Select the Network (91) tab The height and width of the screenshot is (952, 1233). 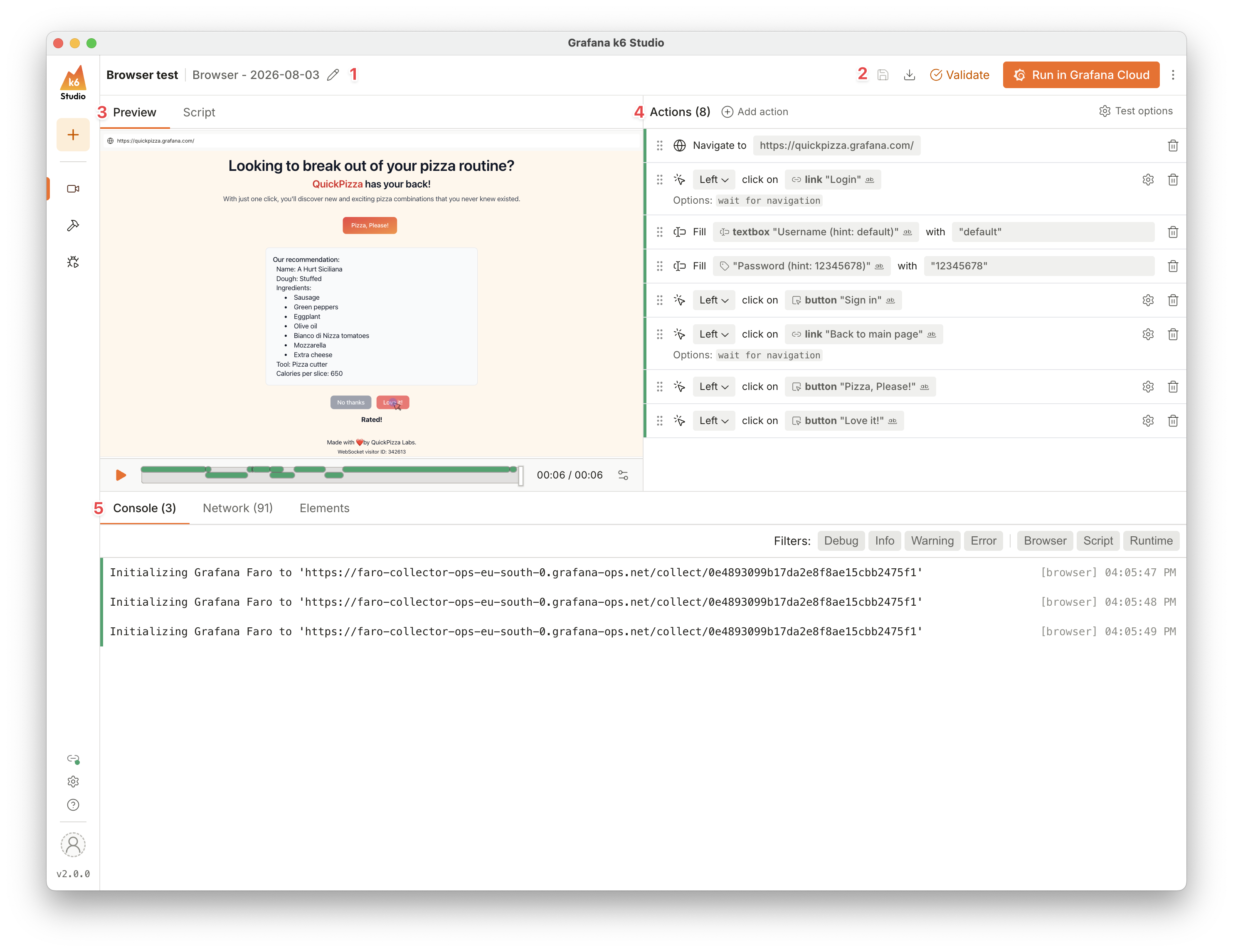pyautogui.click(x=238, y=508)
